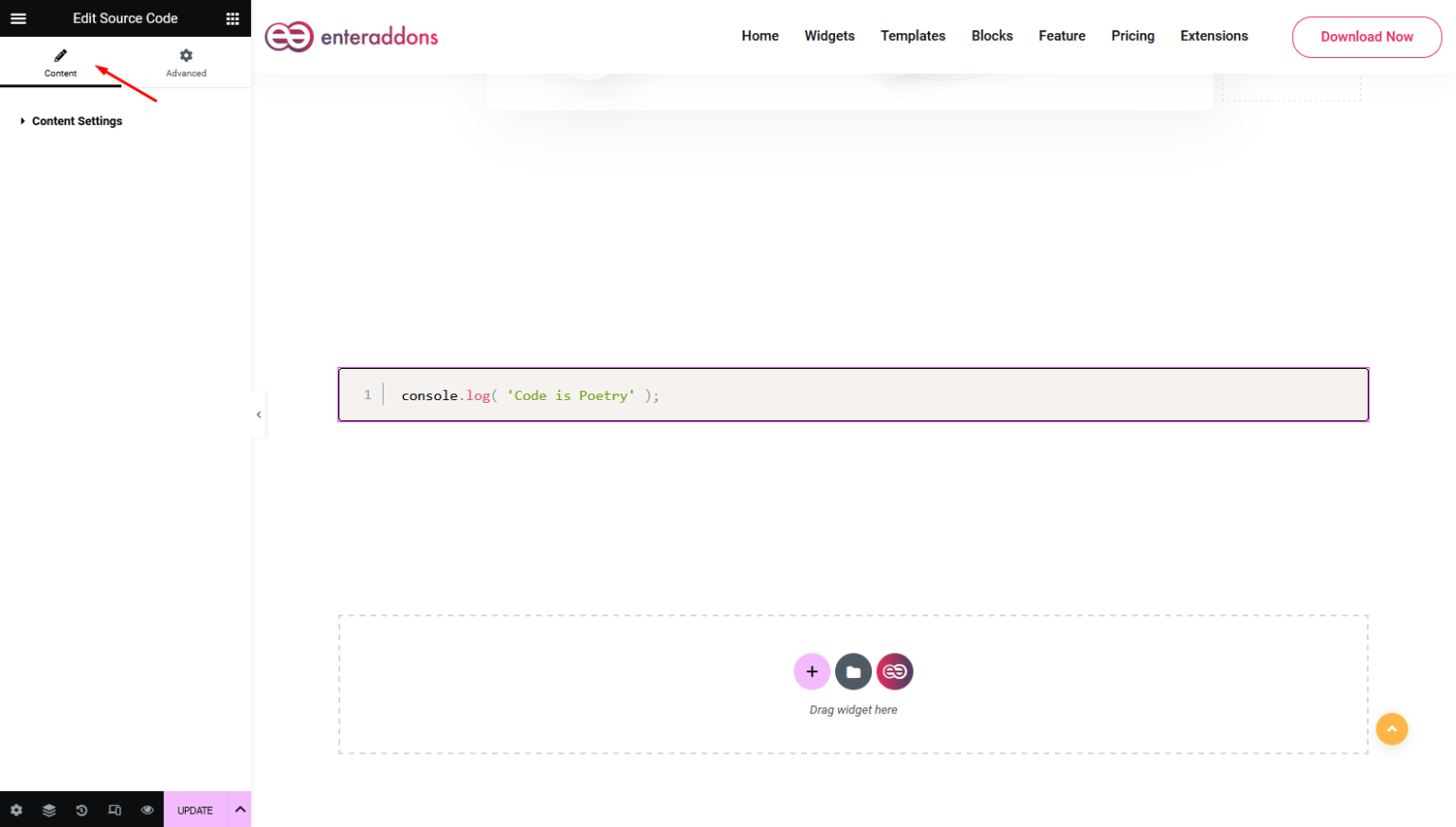Preview changes with the eye icon
1456x827 pixels.
point(148,810)
